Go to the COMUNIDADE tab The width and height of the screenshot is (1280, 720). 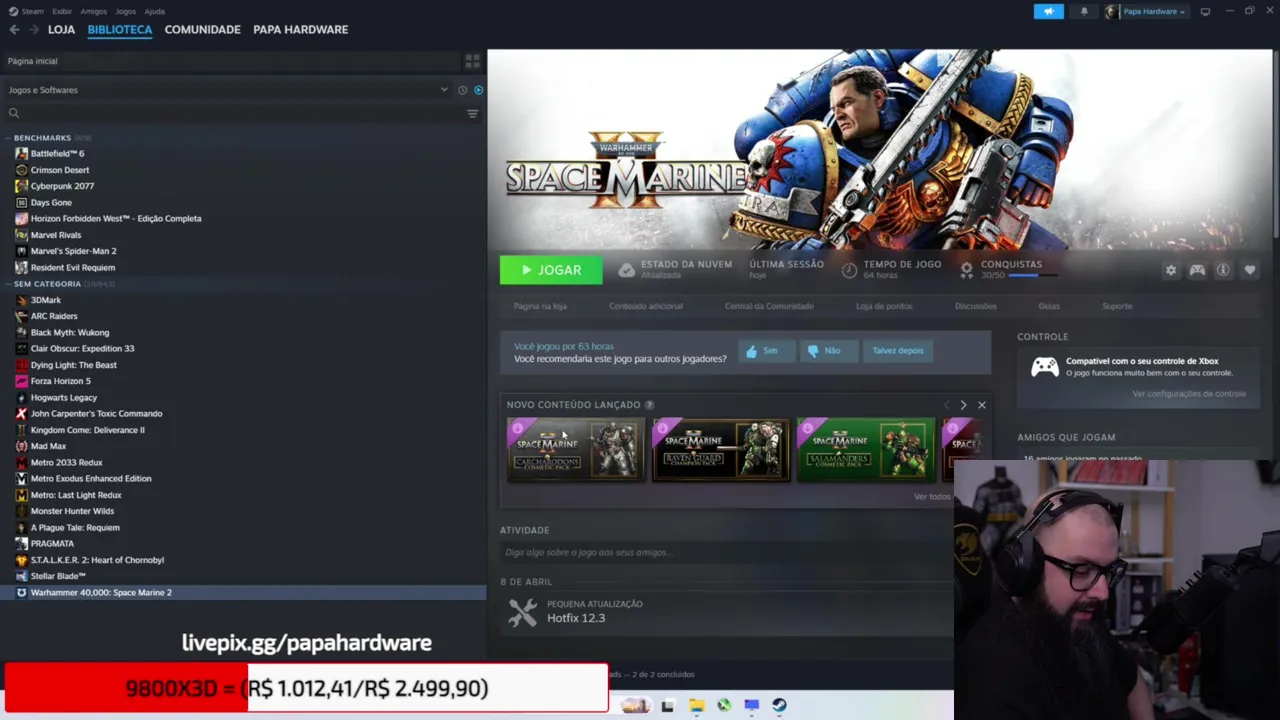pos(202,30)
